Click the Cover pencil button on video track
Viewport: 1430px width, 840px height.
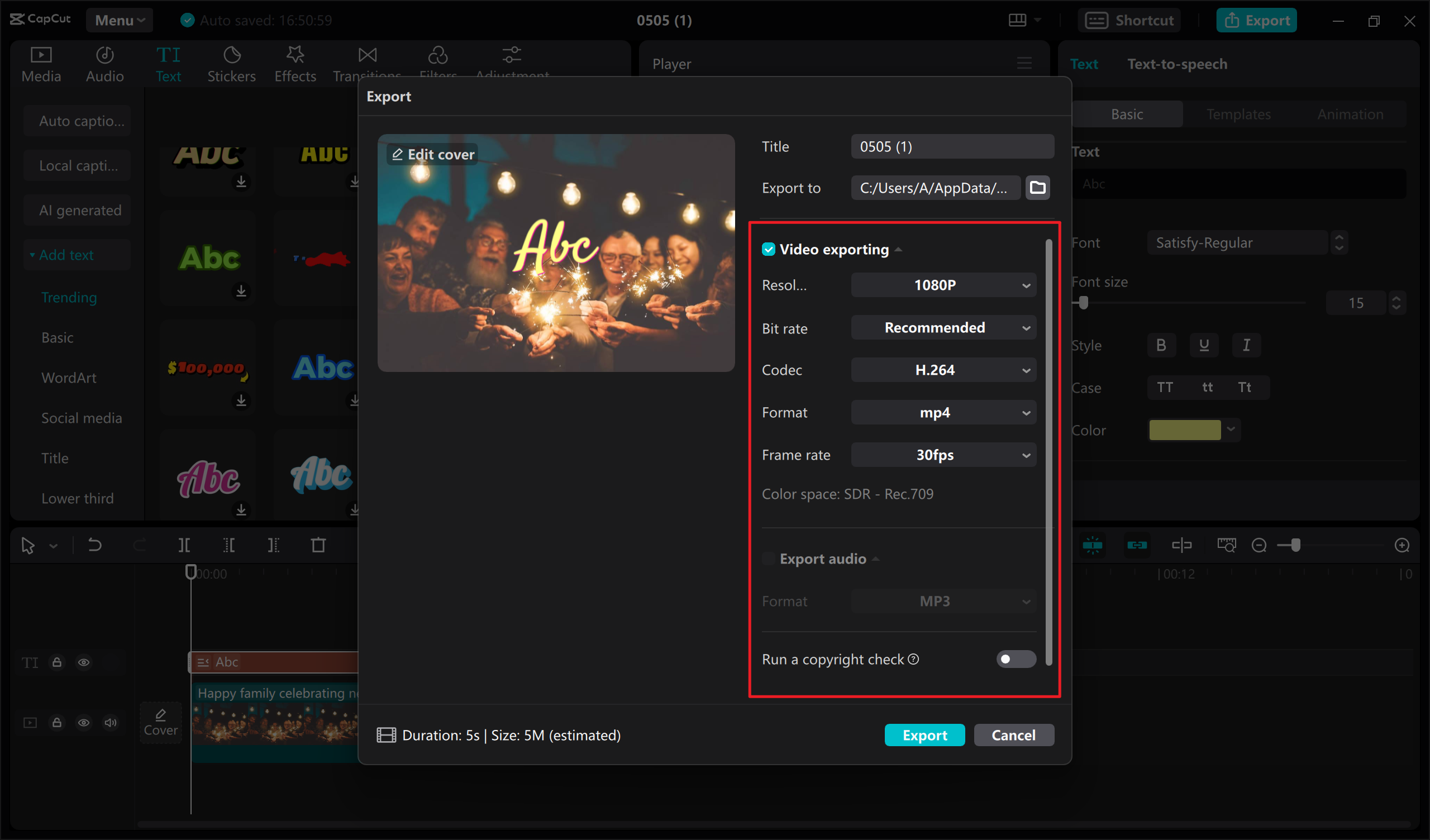coord(160,723)
